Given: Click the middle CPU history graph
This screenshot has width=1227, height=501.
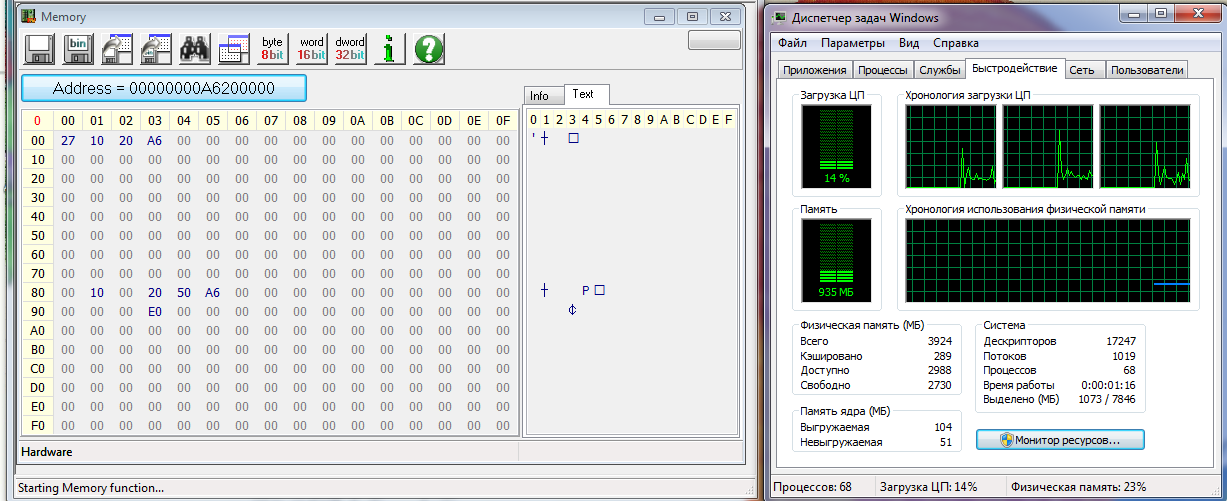Looking at the screenshot, I should (x=1048, y=147).
